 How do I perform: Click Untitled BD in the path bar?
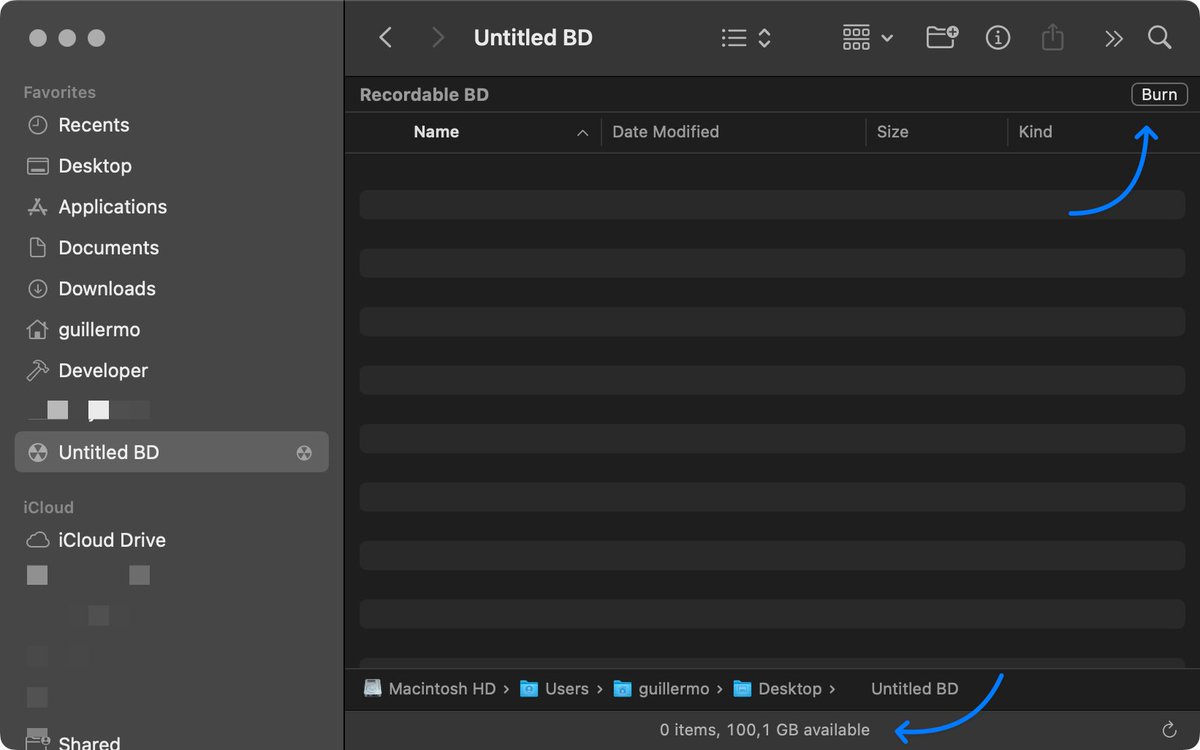coord(914,689)
